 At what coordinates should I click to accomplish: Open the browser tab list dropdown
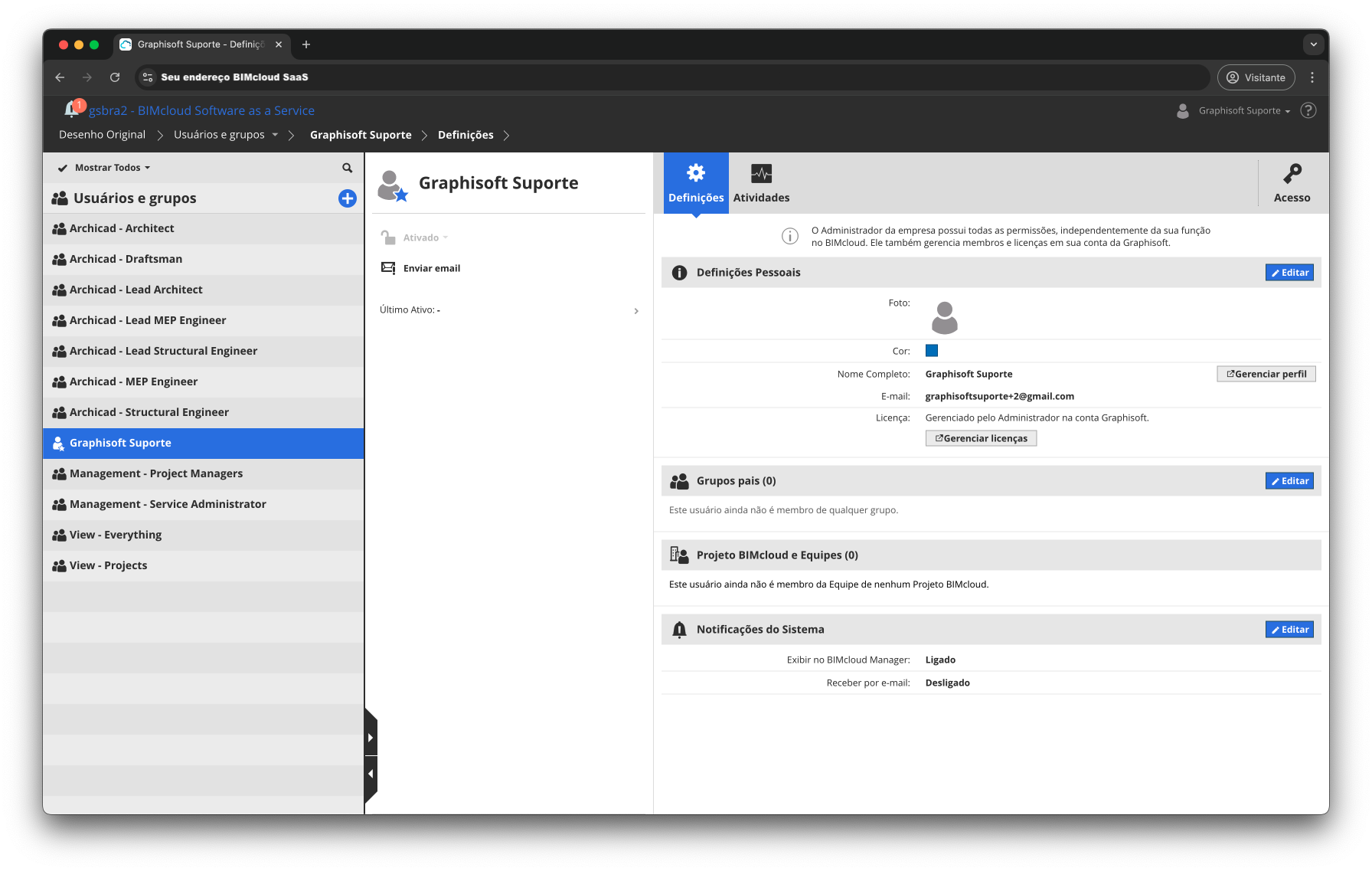coord(1314,44)
